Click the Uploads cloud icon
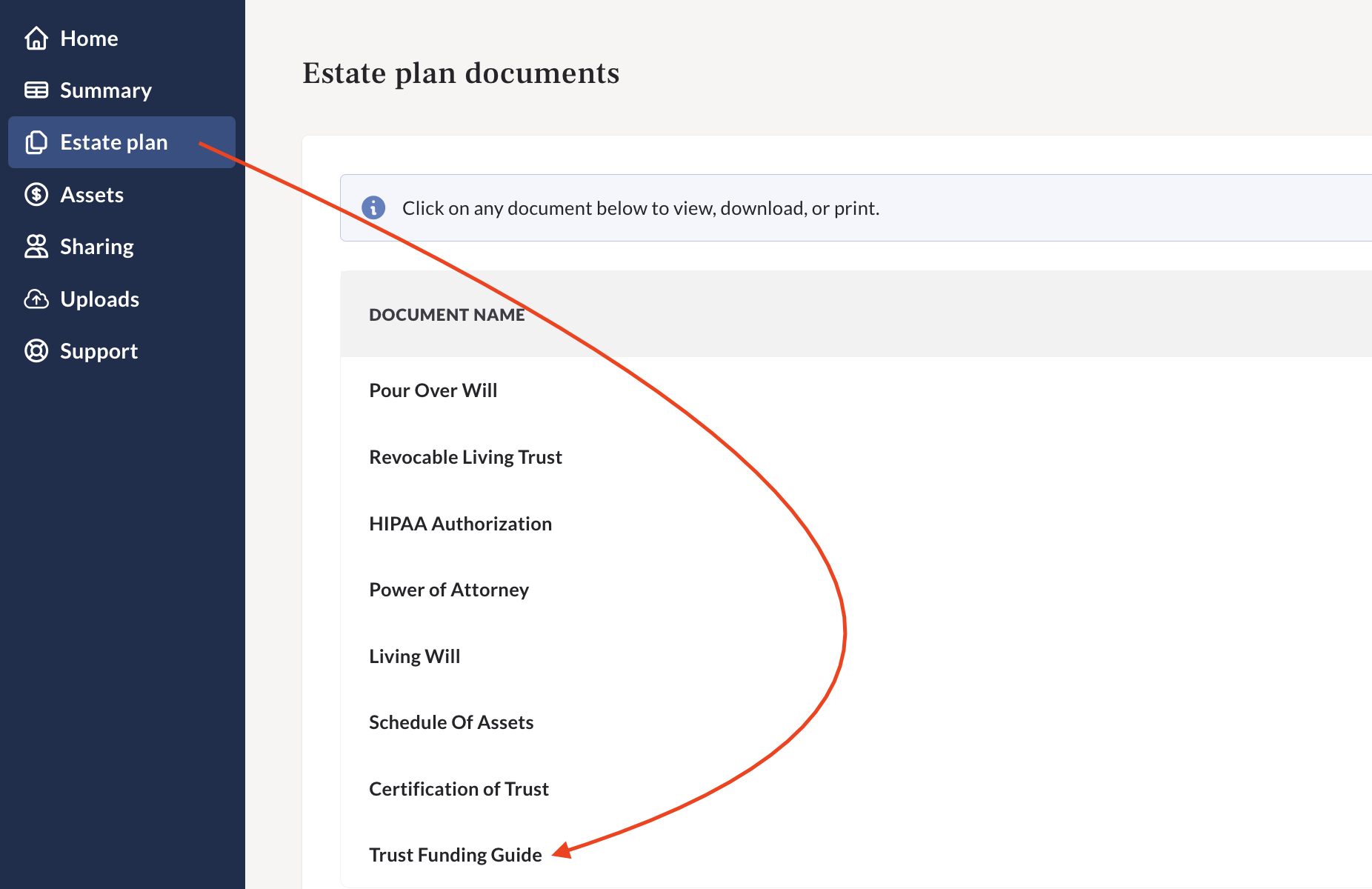This screenshot has width=1372, height=889. (x=36, y=299)
